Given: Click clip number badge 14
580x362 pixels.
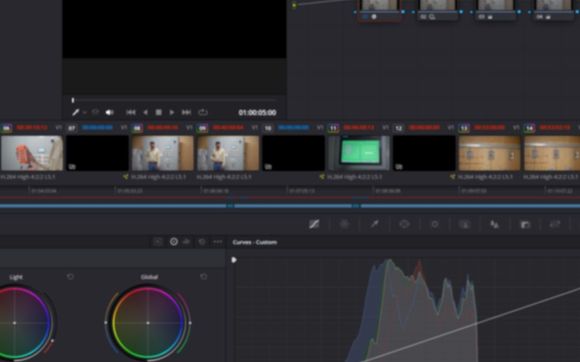Looking at the screenshot, I should click(x=529, y=128).
